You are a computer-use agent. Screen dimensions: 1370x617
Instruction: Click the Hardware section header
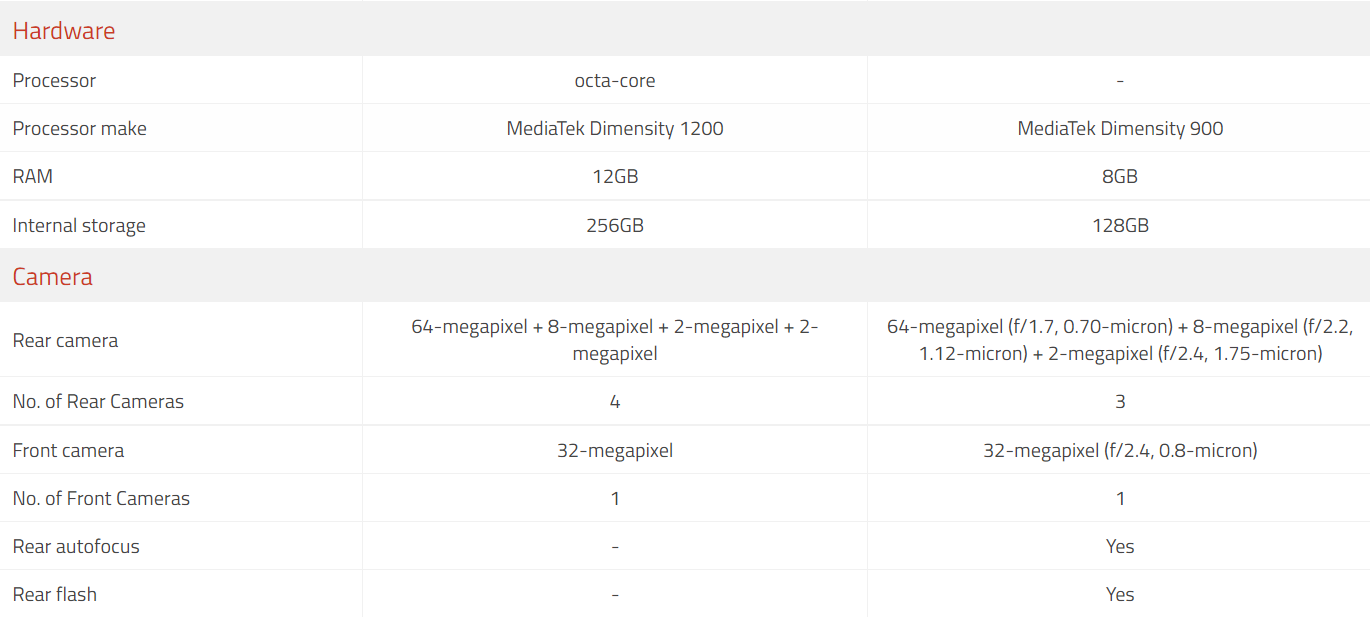[x=64, y=31]
